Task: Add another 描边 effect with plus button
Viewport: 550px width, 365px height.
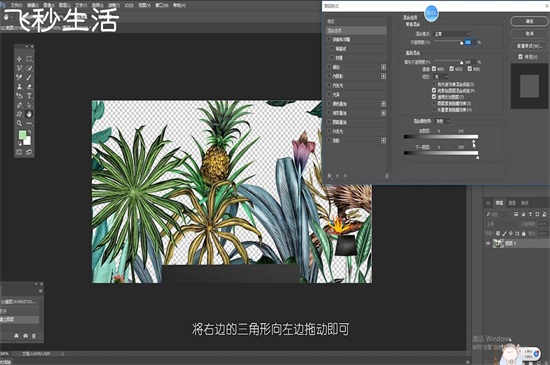Action: click(383, 67)
